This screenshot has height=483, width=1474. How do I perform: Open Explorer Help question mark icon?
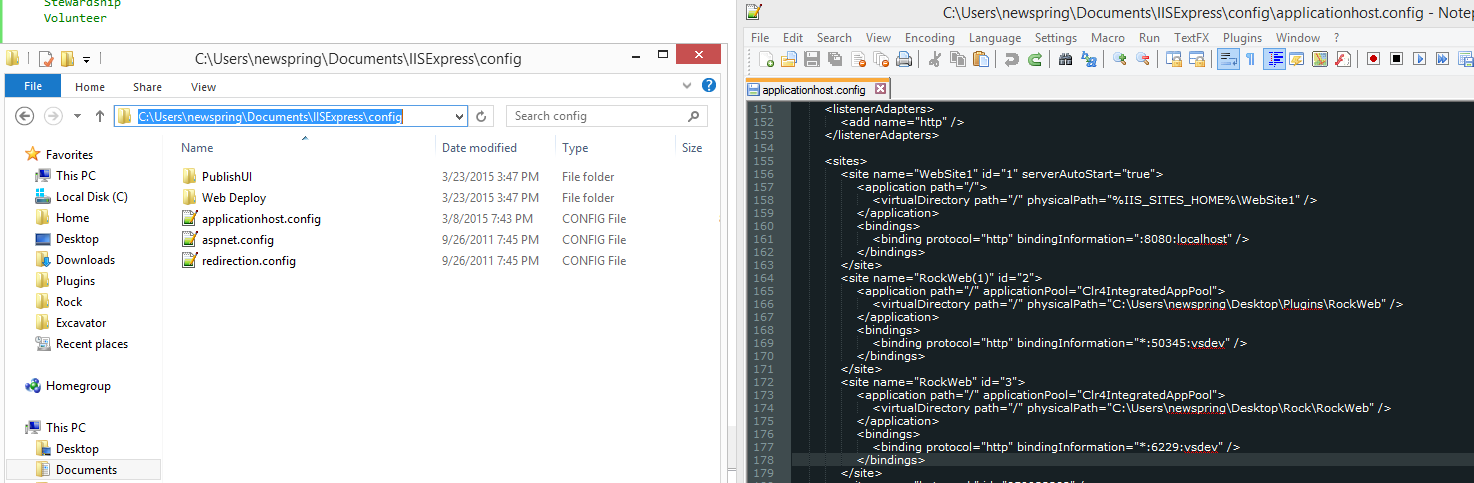coord(708,86)
